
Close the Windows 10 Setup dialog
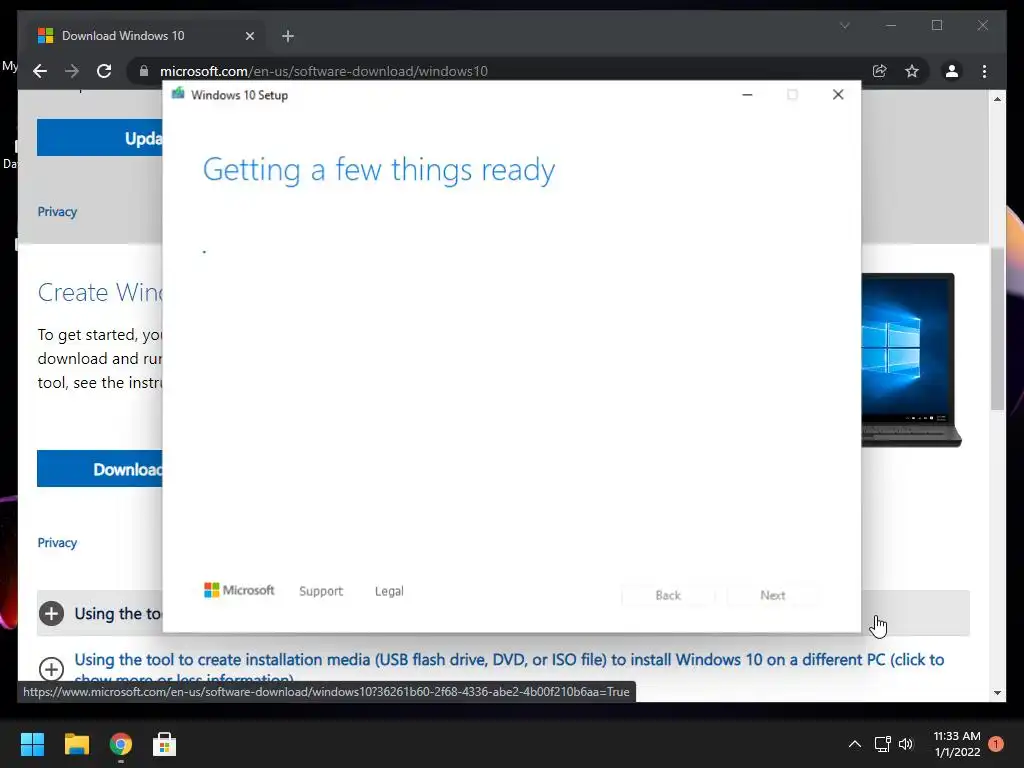(838, 95)
